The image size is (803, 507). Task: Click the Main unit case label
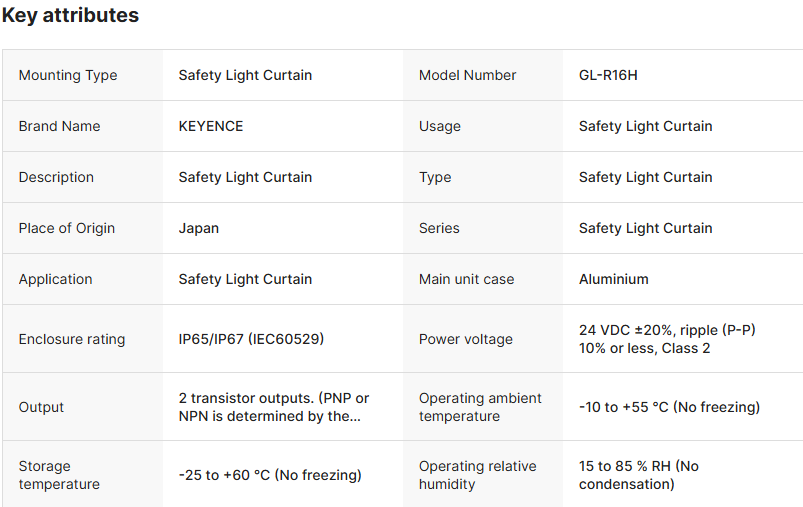pyautogui.click(x=466, y=279)
